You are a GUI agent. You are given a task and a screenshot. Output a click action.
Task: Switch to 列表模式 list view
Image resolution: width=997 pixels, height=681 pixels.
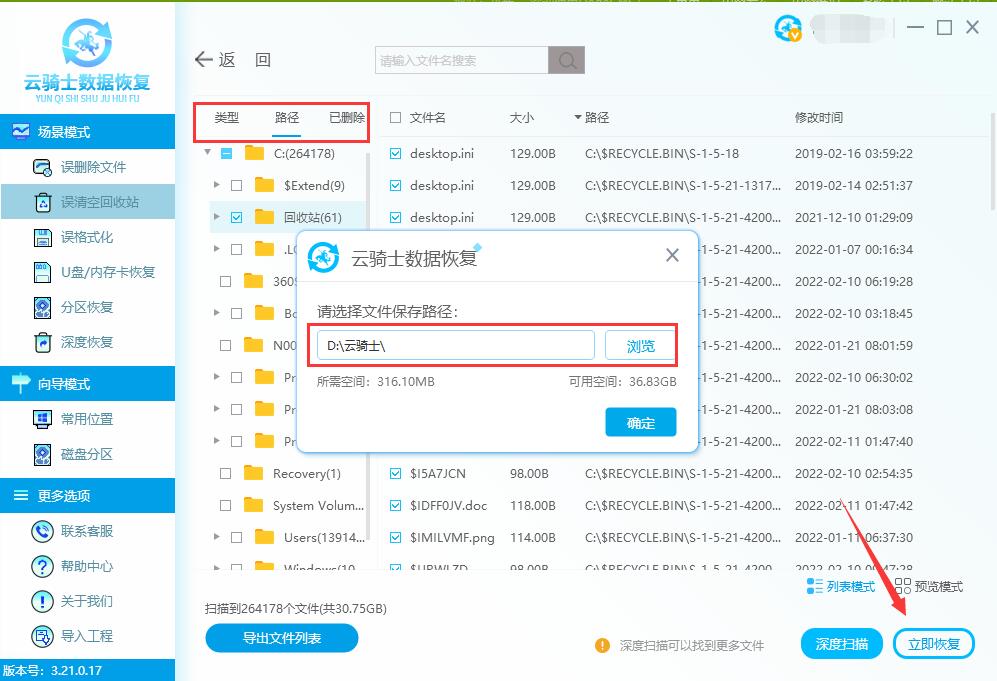[841, 586]
